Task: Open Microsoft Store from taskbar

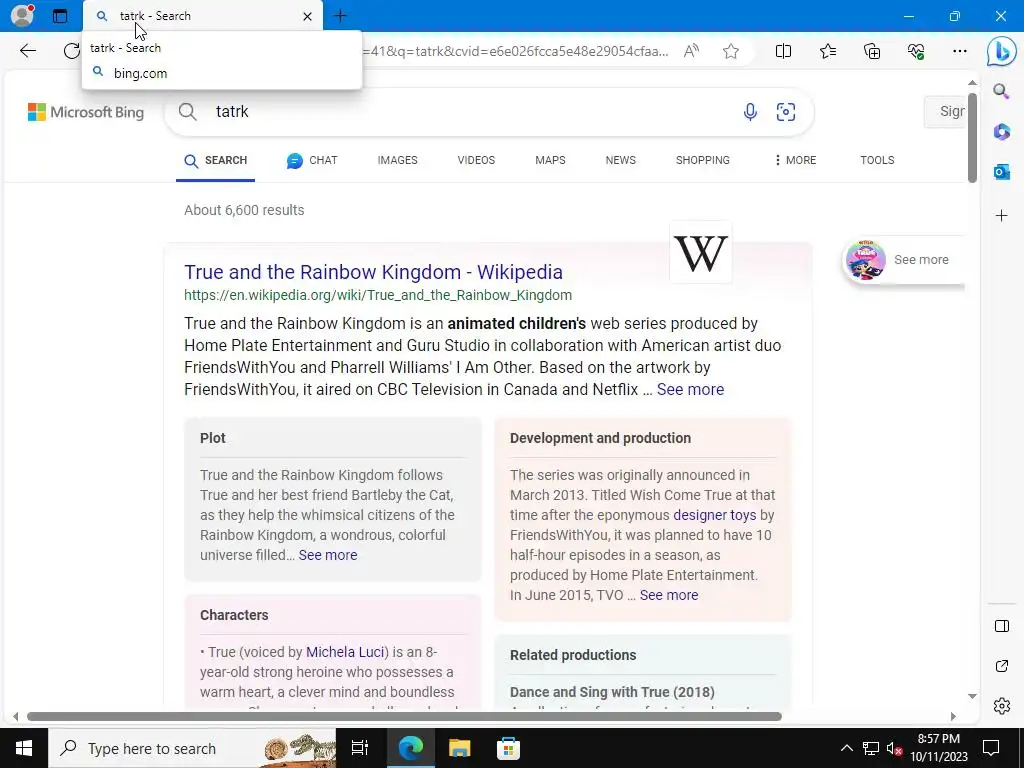Action: (508, 748)
